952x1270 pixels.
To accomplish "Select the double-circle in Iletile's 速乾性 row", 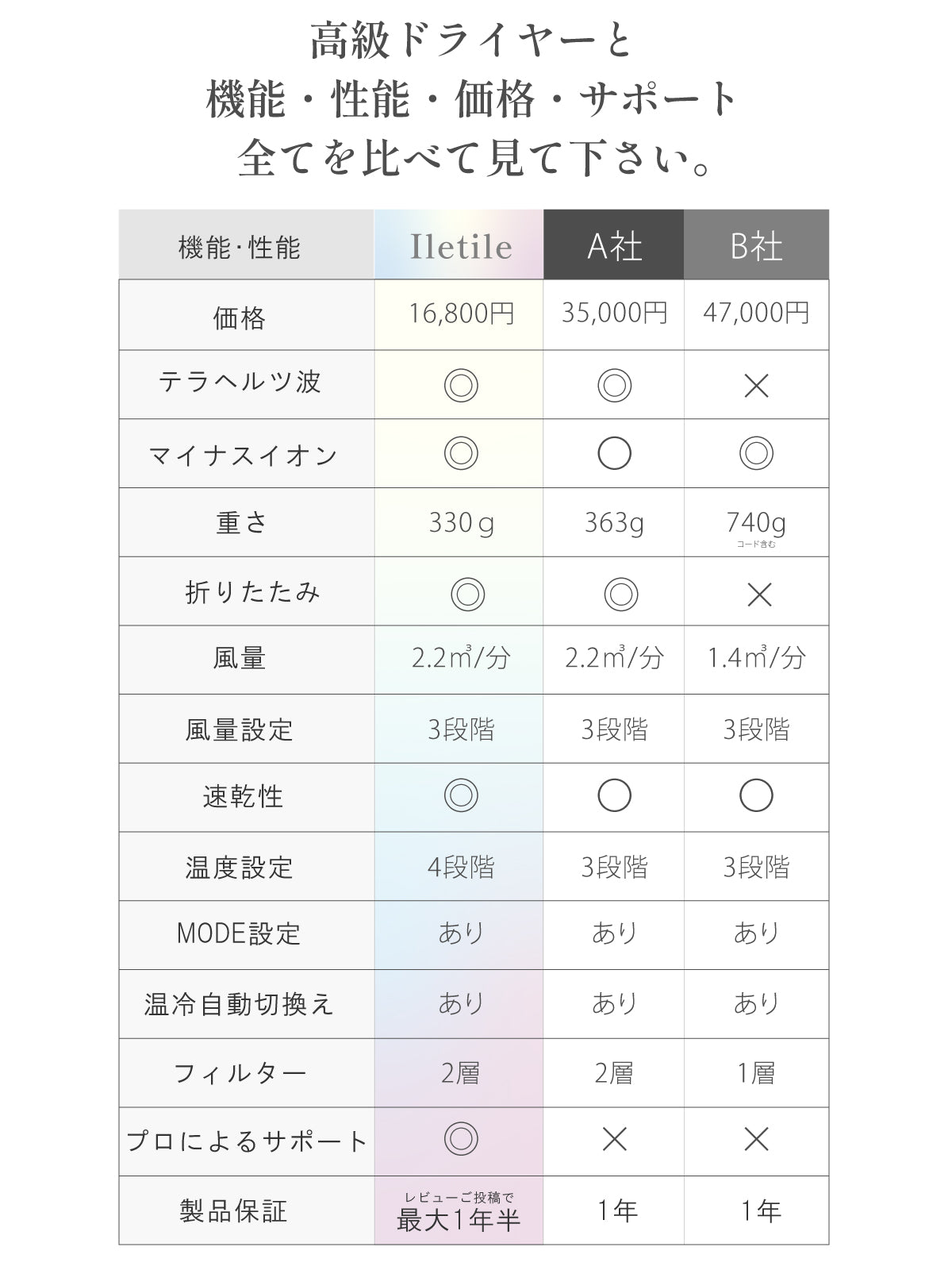I will coord(460,795).
